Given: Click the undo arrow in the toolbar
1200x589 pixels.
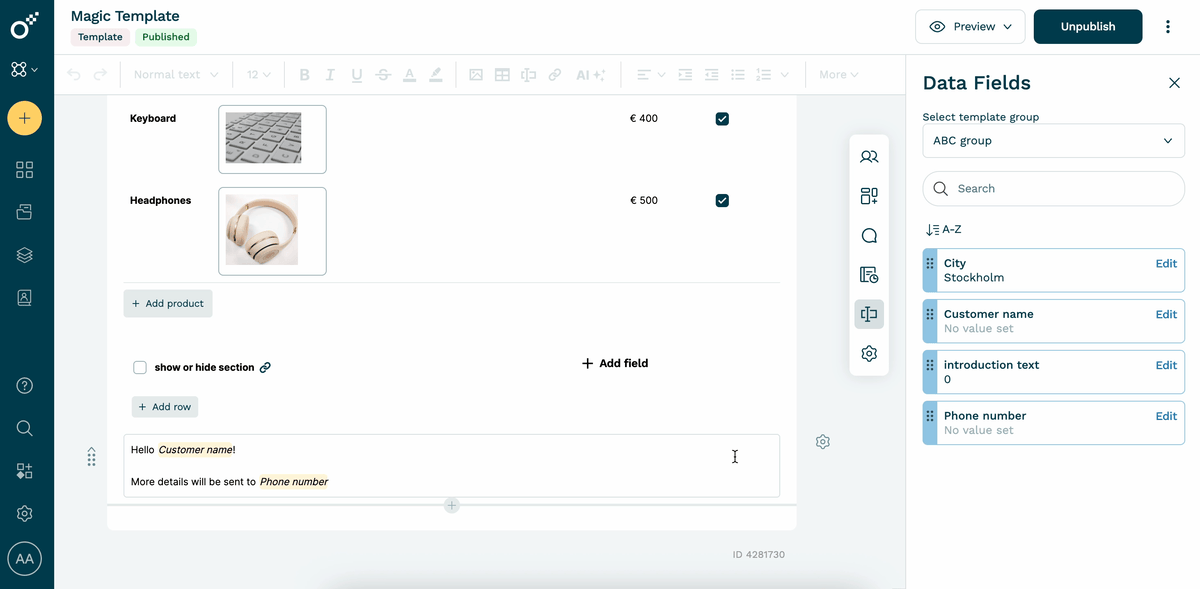Looking at the screenshot, I should point(74,75).
